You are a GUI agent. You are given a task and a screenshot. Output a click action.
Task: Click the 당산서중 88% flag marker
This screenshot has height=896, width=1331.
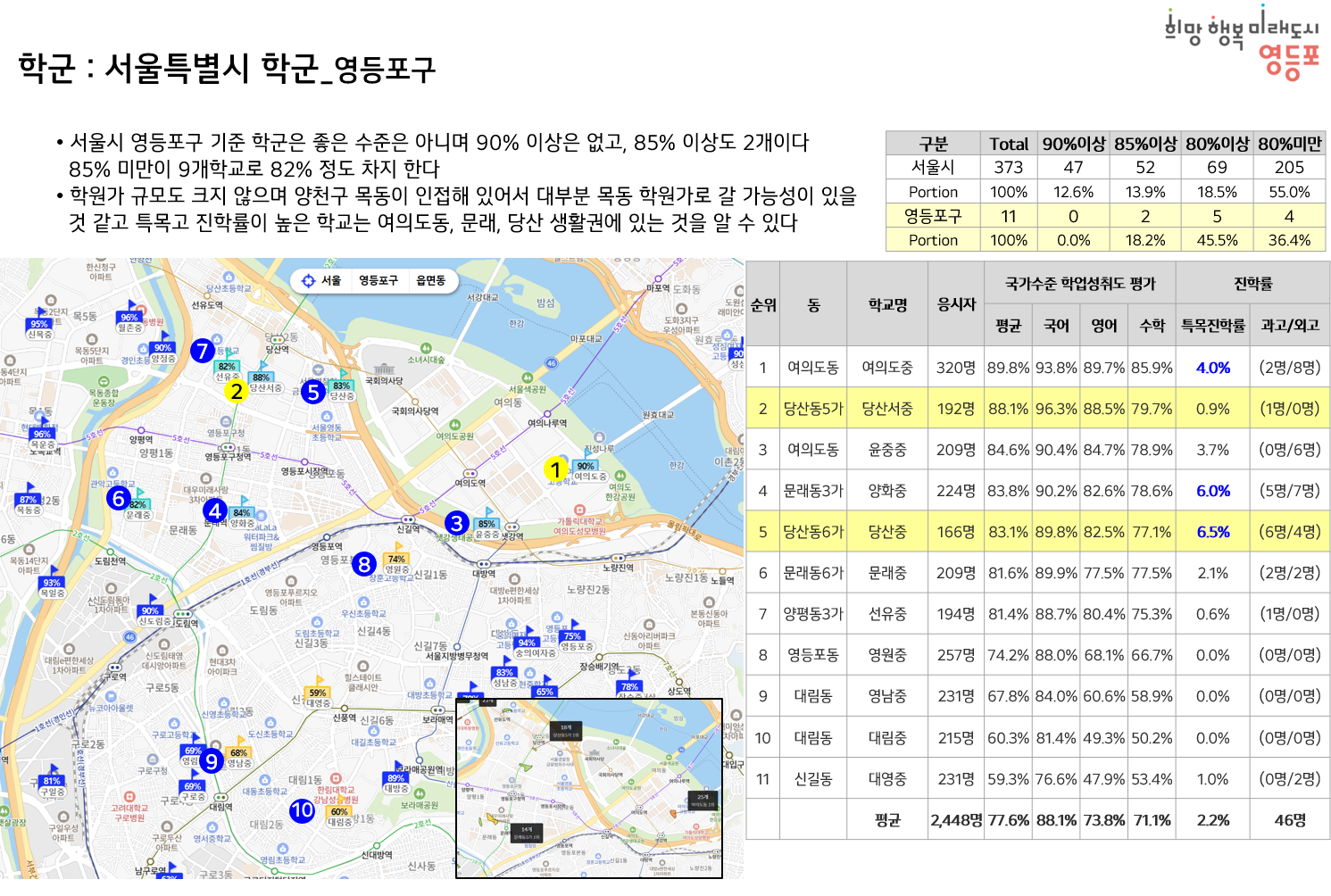click(262, 377)
